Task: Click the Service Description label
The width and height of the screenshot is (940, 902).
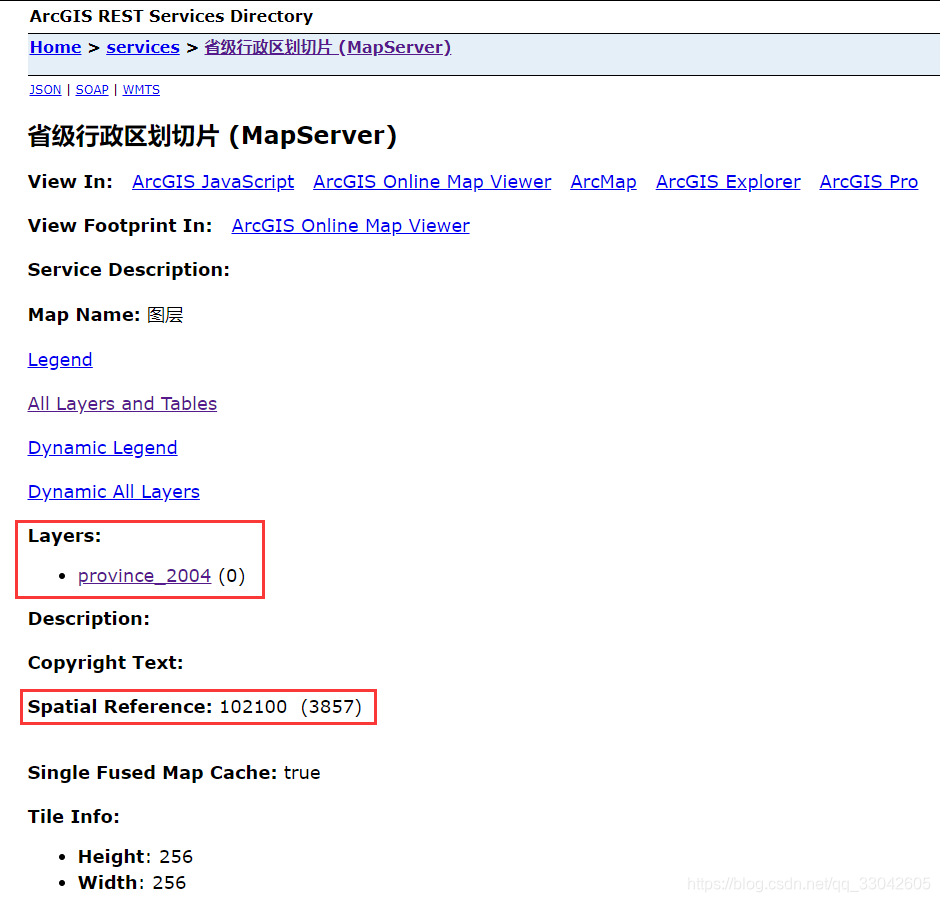Action: [128, 270]
